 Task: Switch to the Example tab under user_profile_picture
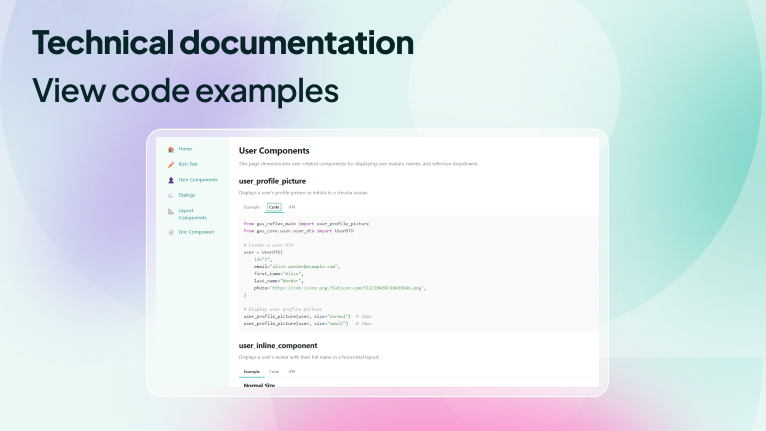click(x=251, y=207)
